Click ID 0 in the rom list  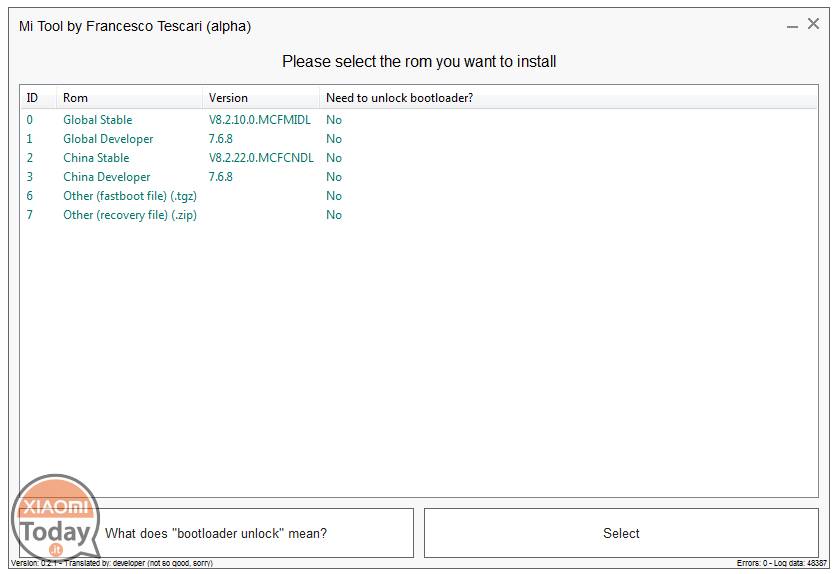(30, 120)
